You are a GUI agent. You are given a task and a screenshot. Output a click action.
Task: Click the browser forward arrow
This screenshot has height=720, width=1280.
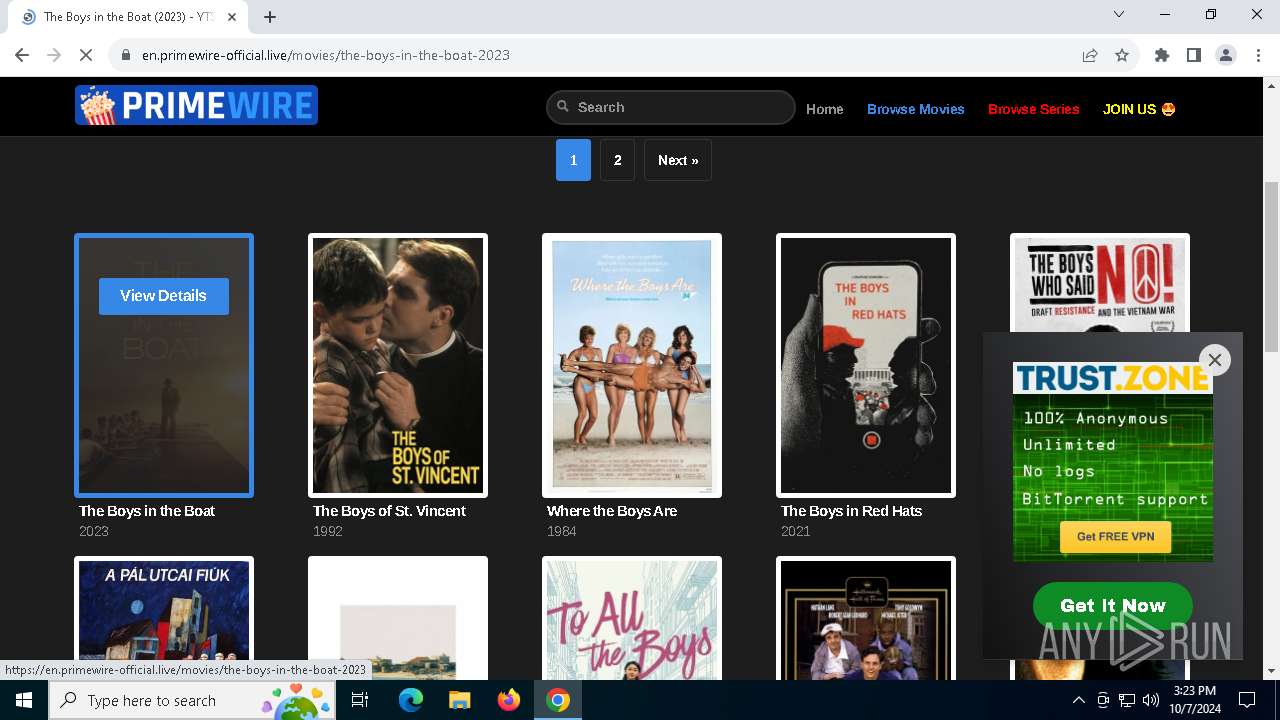(54, 55)
